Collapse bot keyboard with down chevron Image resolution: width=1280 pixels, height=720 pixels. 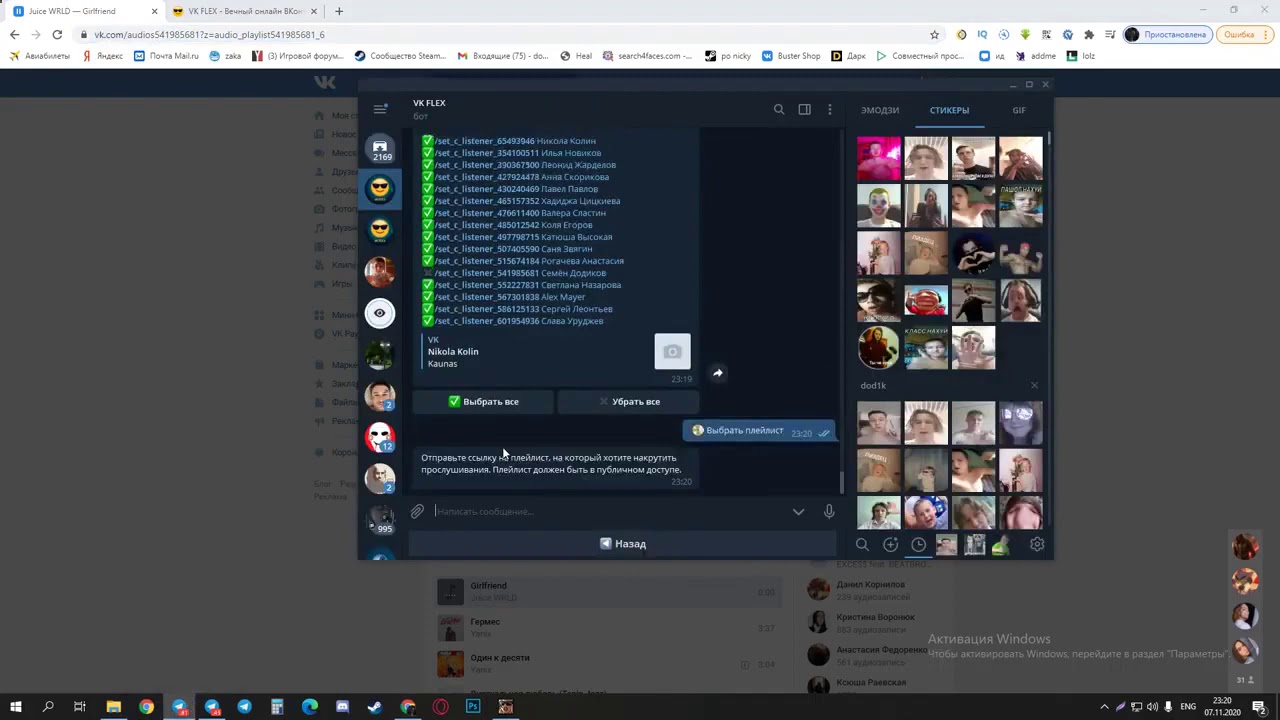point(798,512)
